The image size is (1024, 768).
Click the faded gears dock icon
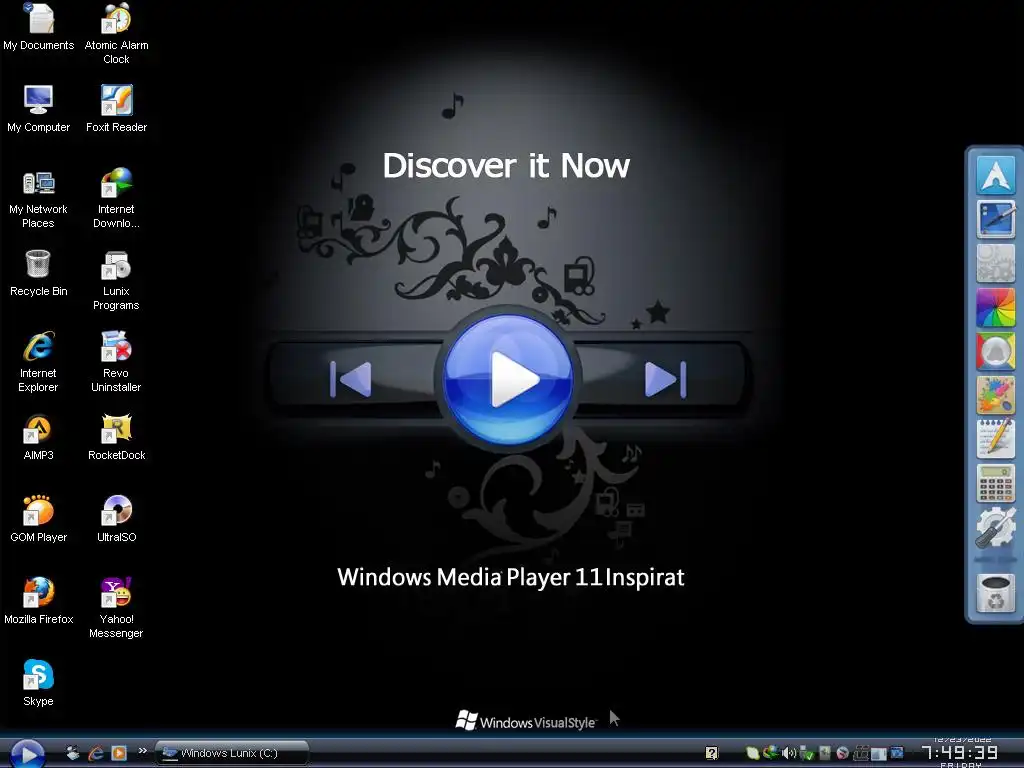click(x=995, y=263)
